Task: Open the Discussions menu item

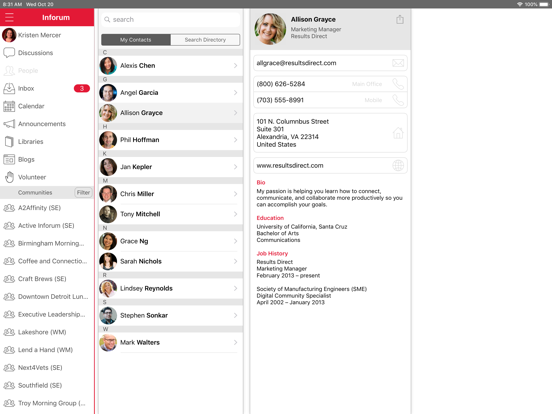Action: [47, 52]
